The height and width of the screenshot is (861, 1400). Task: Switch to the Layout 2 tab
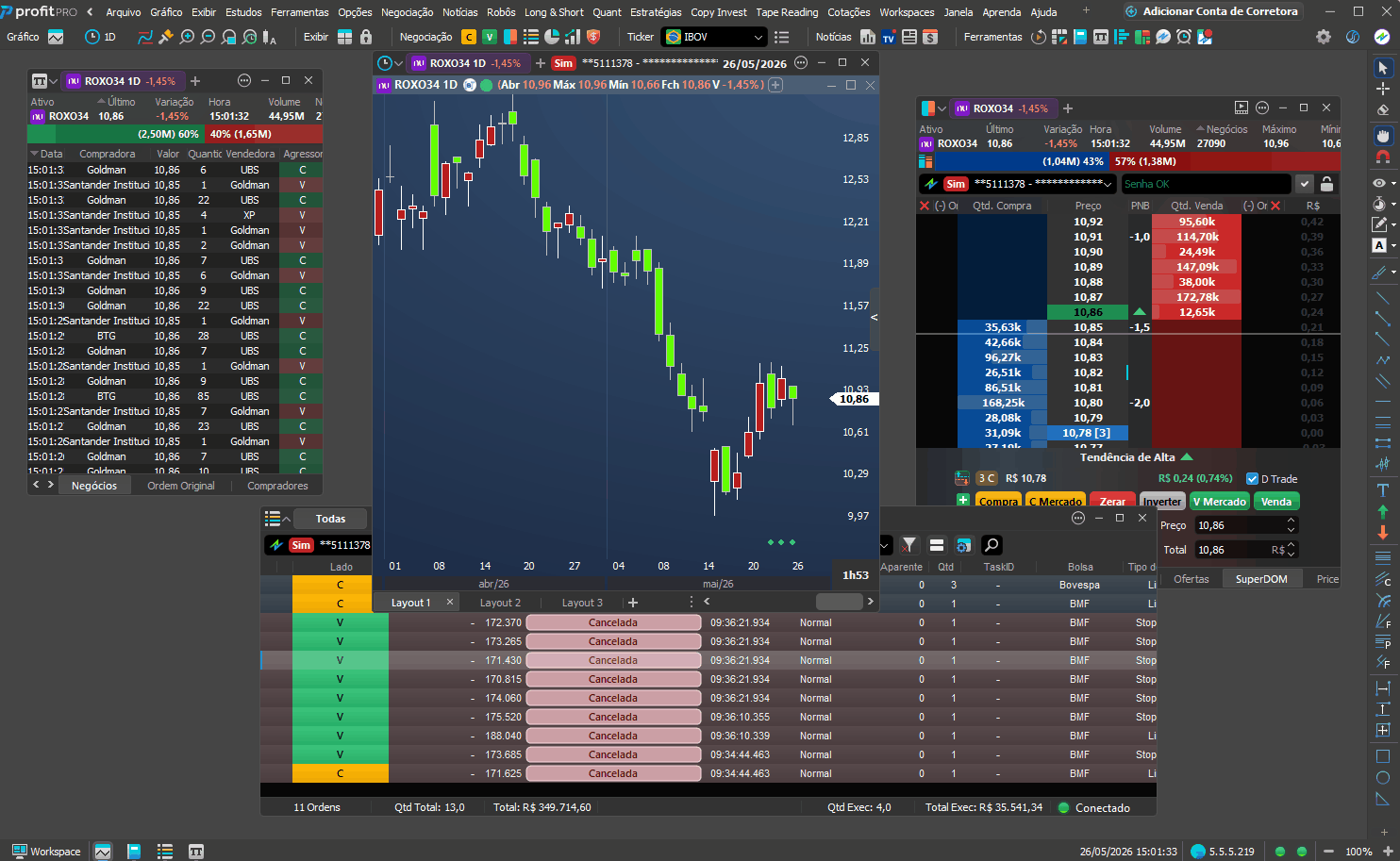pyautogui.click(x=500, y=603)
